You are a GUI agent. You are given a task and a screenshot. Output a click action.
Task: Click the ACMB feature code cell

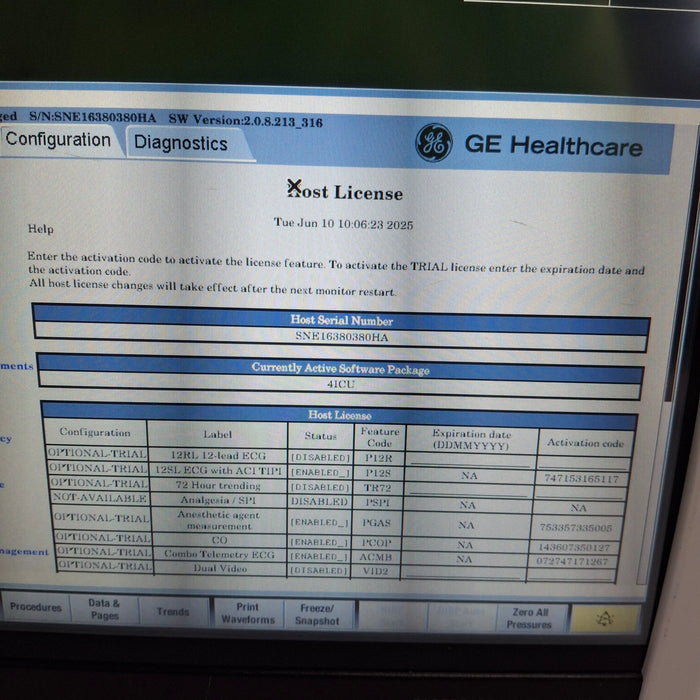coord(375,557)
